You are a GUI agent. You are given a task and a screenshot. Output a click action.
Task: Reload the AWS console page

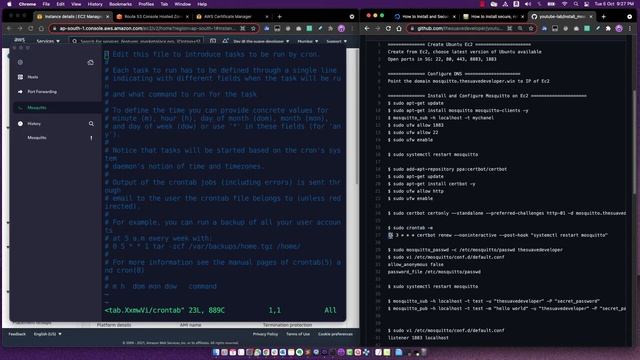coord(31,29)
